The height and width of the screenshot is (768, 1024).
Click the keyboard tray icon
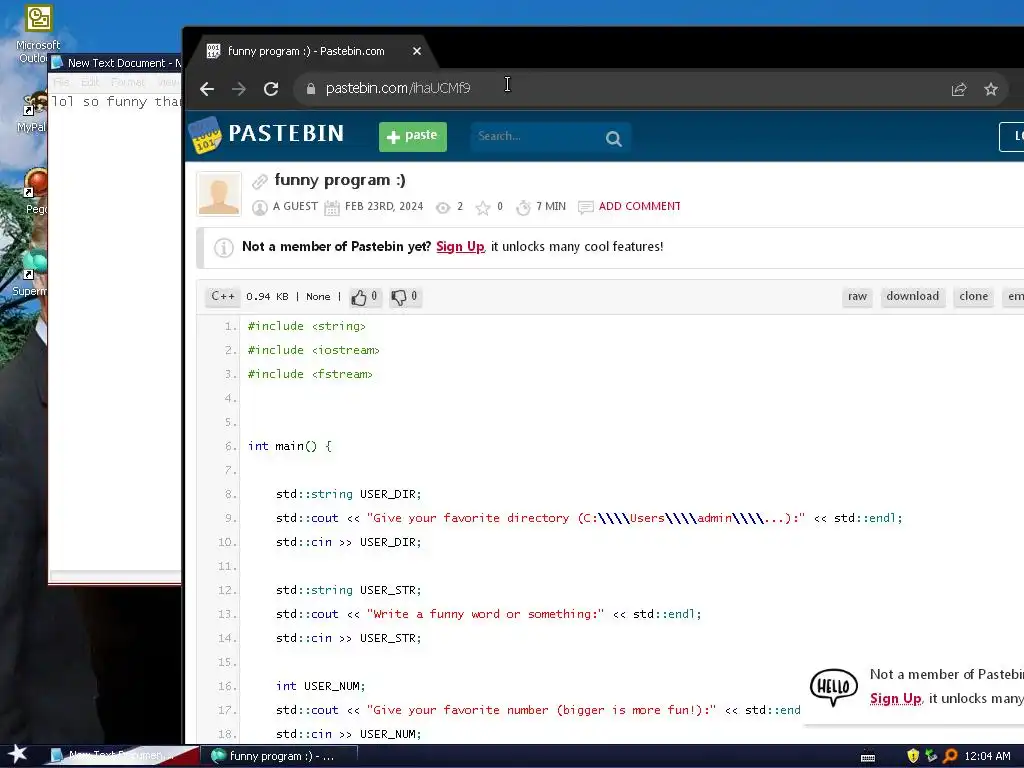(x=868, y=758)
